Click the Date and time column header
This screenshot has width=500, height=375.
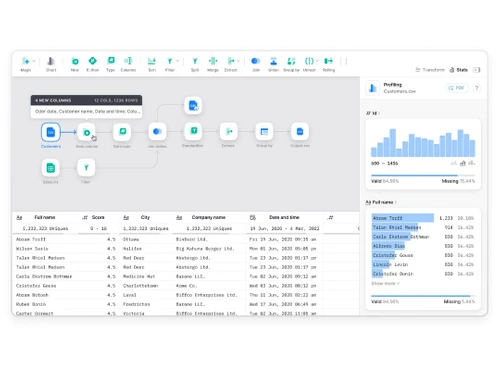tap(284, 217)
